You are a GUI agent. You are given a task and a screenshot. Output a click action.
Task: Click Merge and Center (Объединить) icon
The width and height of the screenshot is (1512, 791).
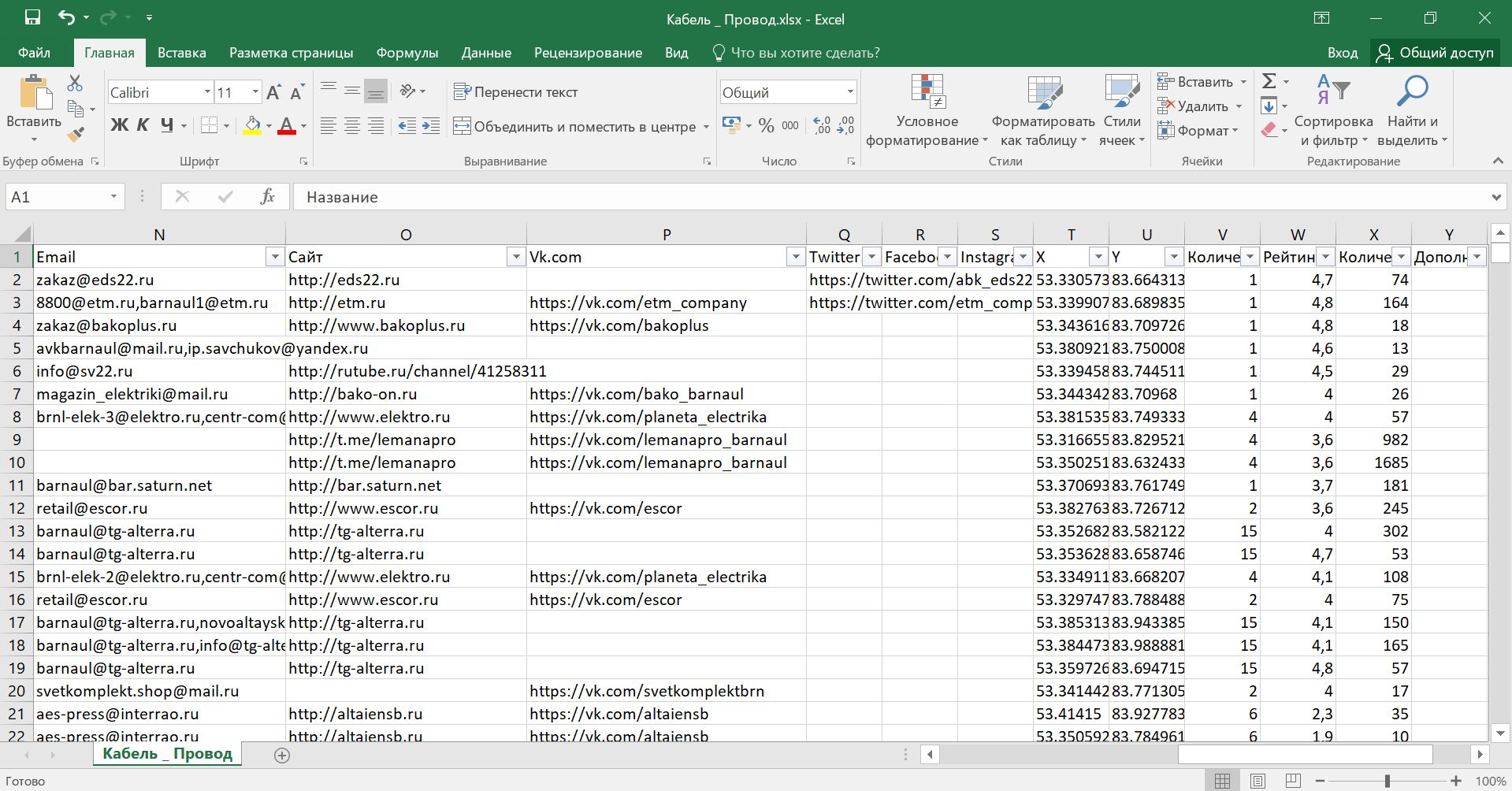(x=463, y=126)
